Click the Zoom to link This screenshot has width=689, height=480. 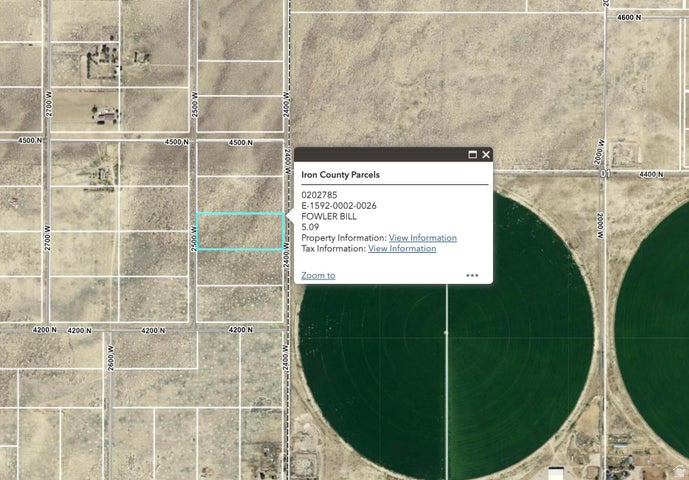(x=318, y=276)
